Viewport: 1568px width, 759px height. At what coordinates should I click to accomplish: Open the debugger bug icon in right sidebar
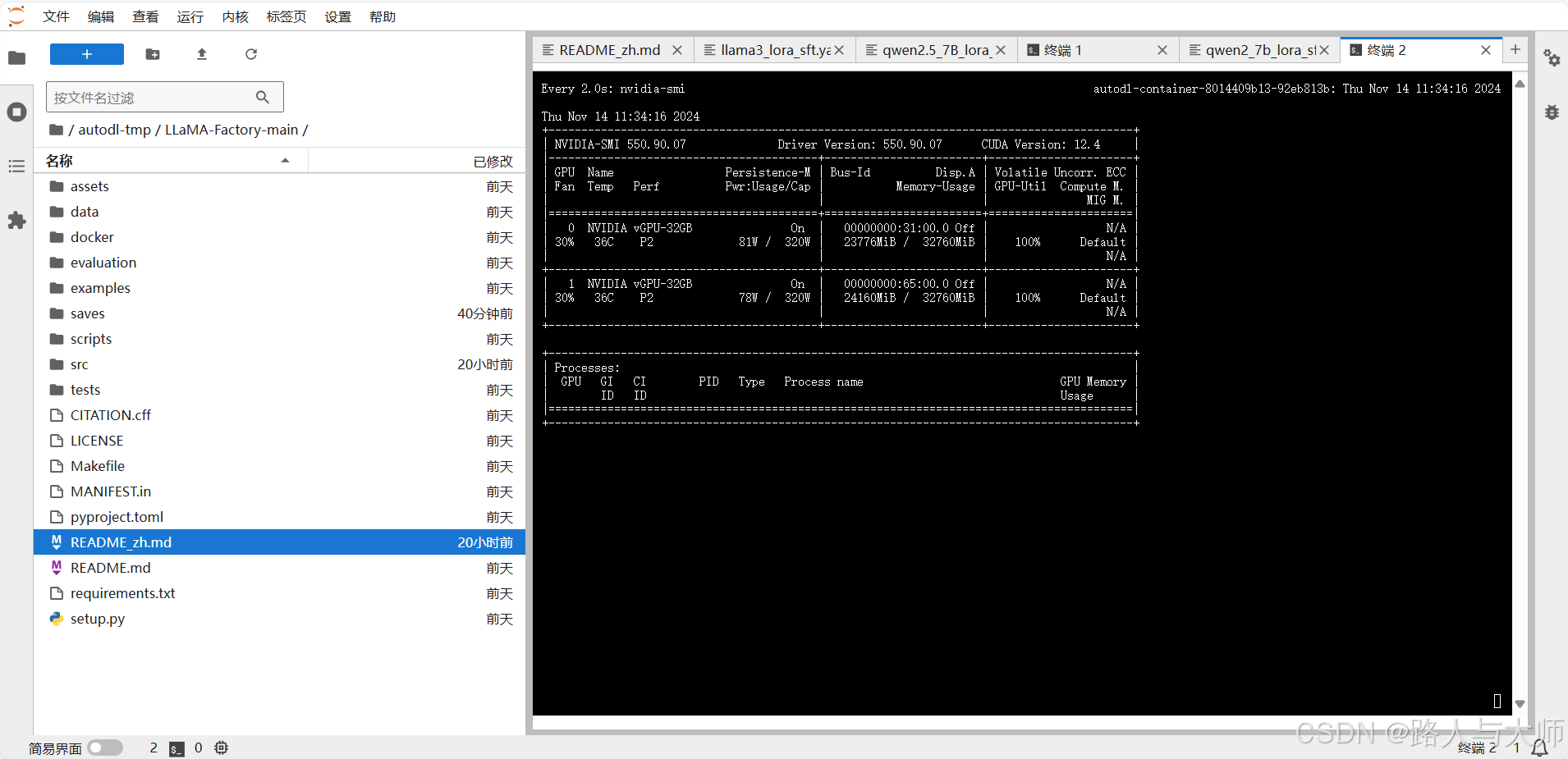point(1552,112)
